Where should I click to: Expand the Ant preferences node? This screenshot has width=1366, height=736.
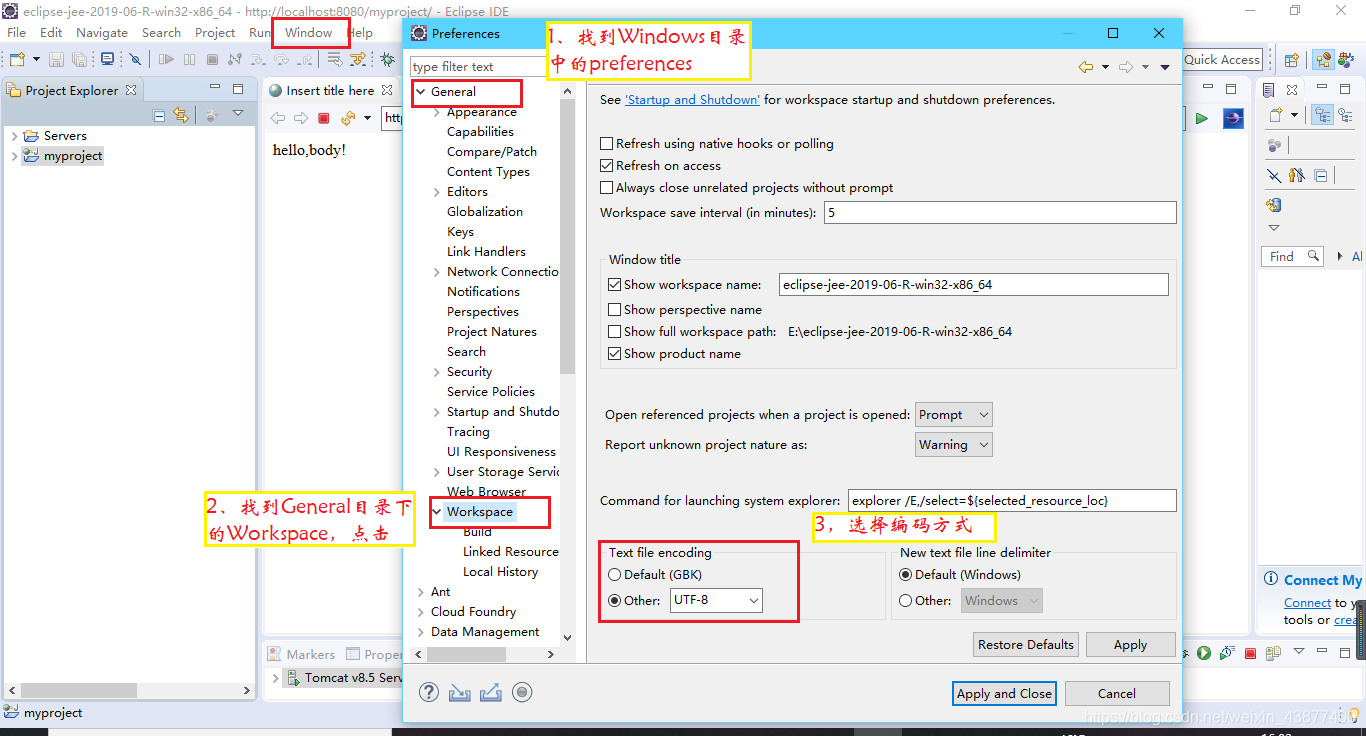(x=421, y=592)
